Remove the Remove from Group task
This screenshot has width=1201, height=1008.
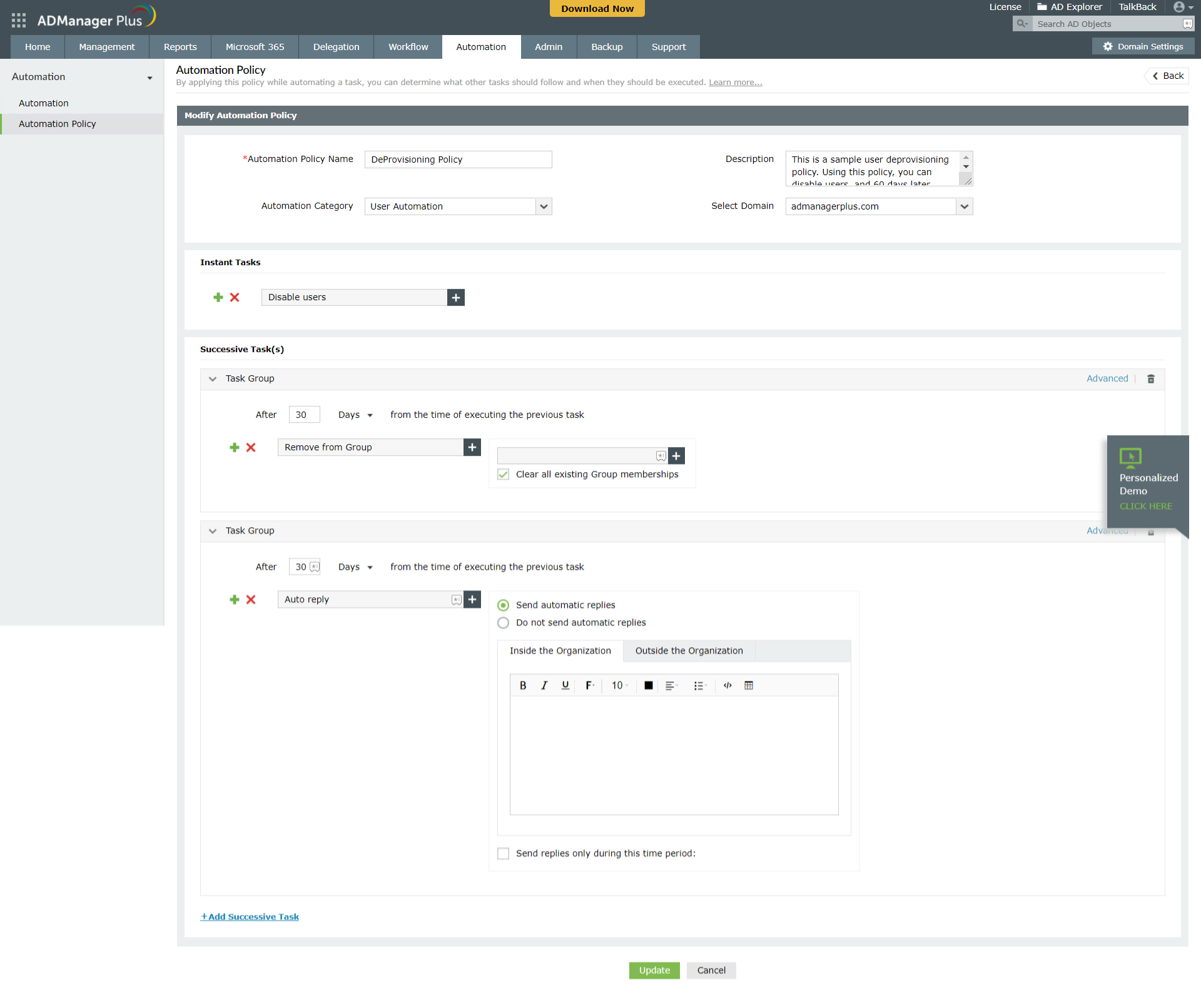coord(251,447)
